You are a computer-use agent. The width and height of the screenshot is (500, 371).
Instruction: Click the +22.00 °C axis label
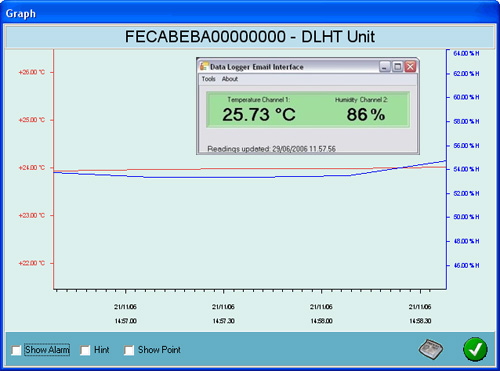[32, 263]
